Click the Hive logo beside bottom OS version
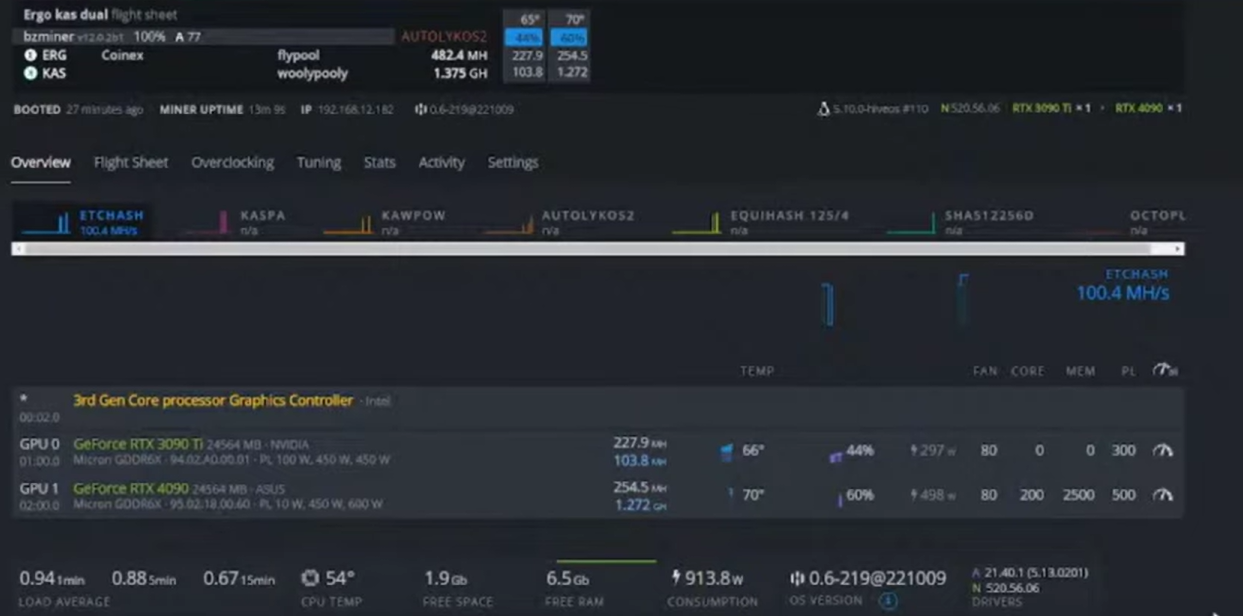Screen dimensions: 1243x616 797,578
